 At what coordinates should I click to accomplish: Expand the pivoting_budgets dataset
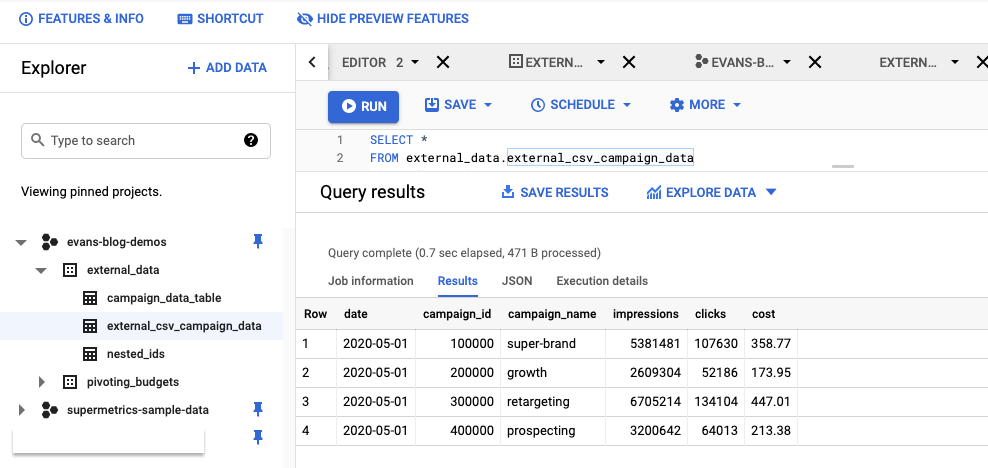click(42, 382)
